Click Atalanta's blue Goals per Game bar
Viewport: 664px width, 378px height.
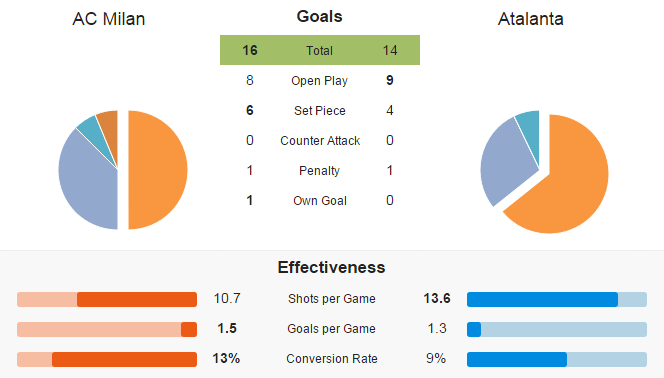474,329
